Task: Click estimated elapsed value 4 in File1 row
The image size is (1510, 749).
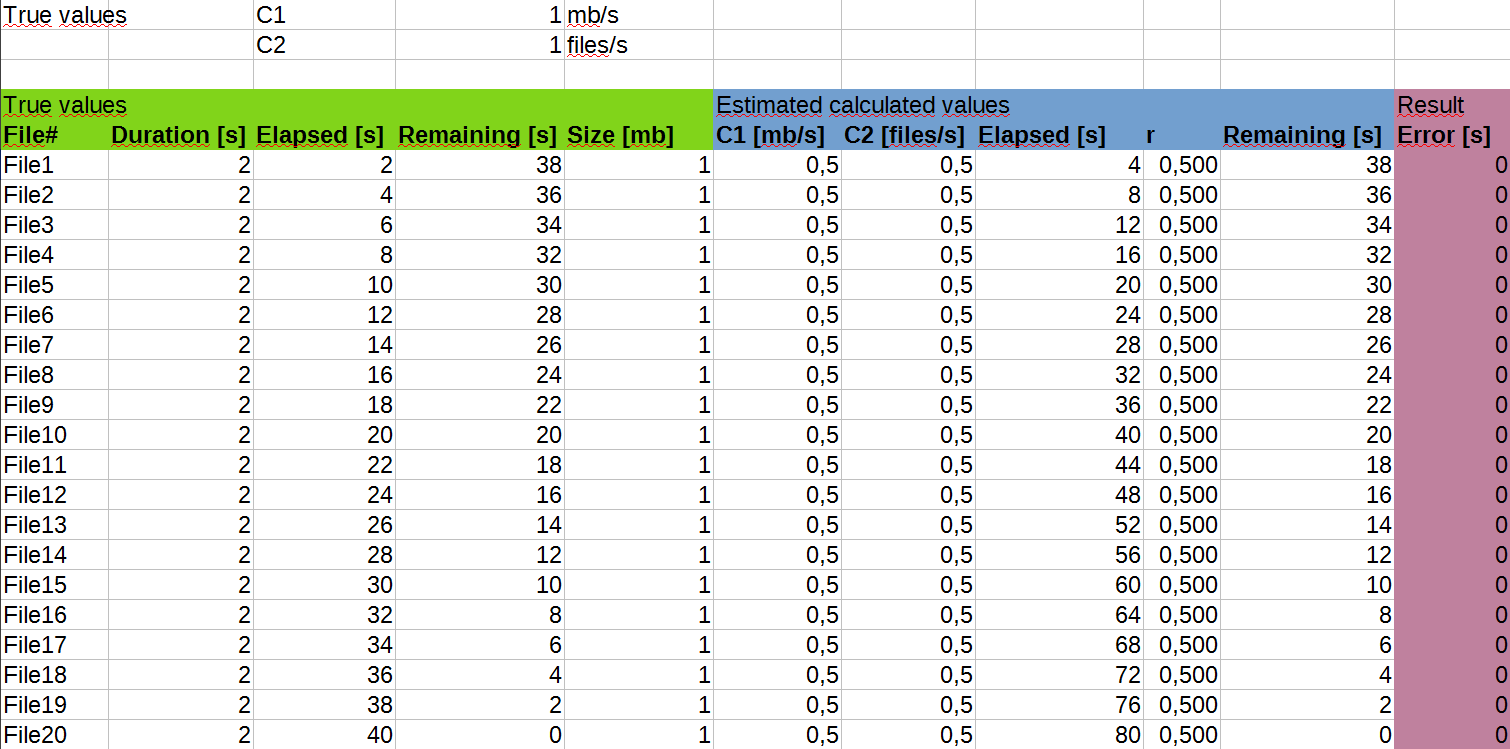Action: tap(1059, 165)
